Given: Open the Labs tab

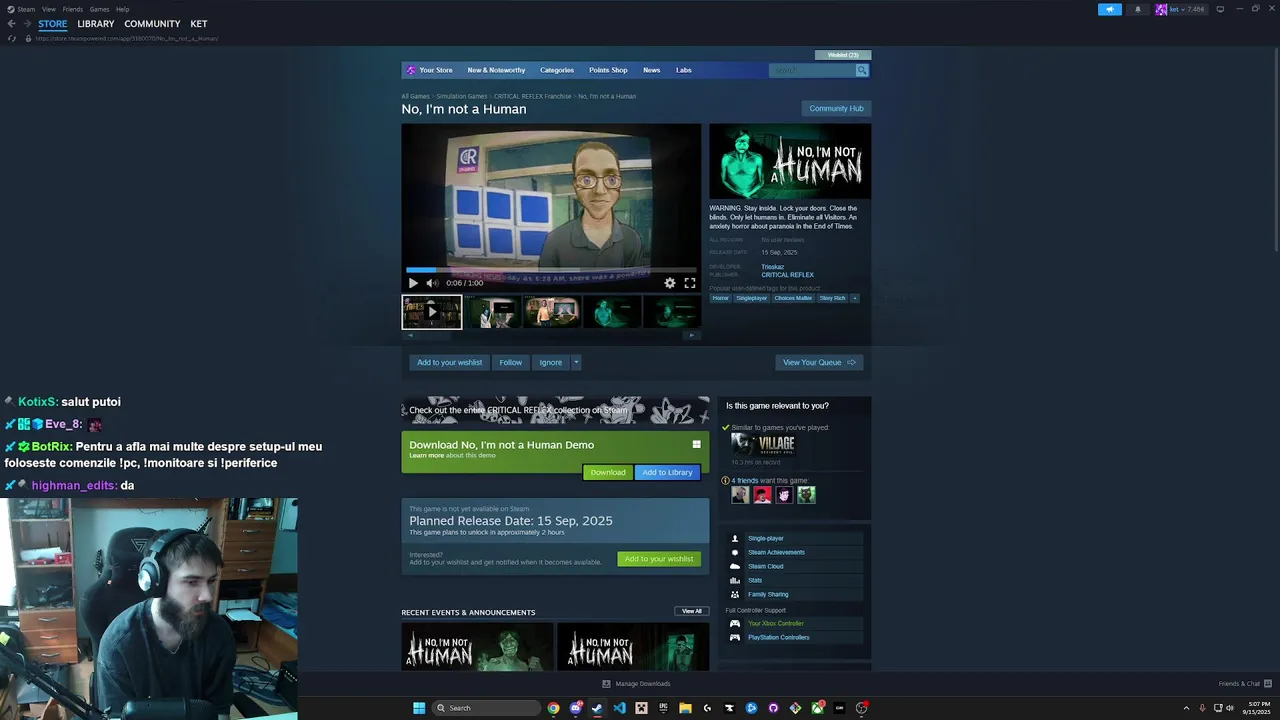Looking at the screenshot, I should [684, 70].
